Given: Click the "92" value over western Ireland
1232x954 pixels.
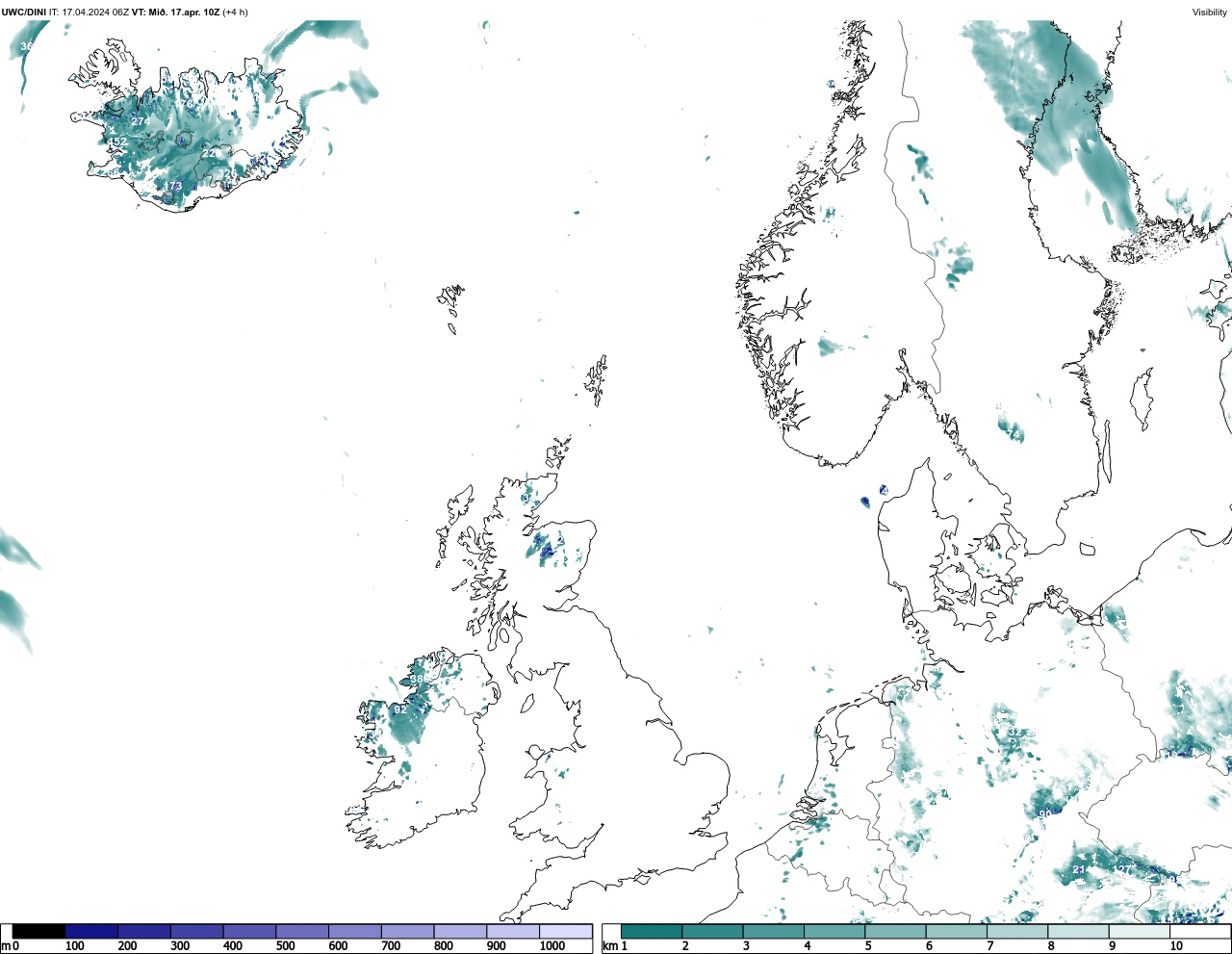Looking at the screenshot, I should click(x=399, y=709).
